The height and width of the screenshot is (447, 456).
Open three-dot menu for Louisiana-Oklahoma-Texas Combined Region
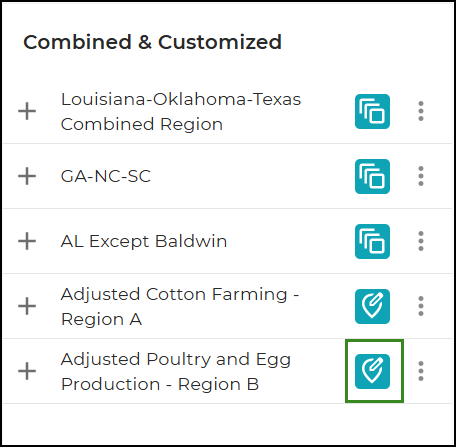pos(421,111)
